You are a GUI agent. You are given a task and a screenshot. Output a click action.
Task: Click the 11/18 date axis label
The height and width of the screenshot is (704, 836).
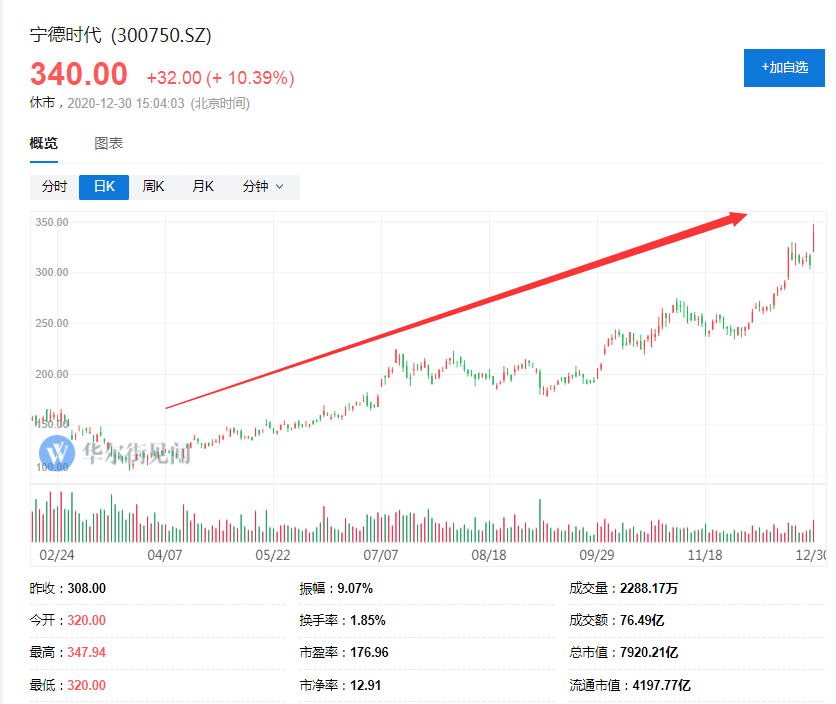705,555
